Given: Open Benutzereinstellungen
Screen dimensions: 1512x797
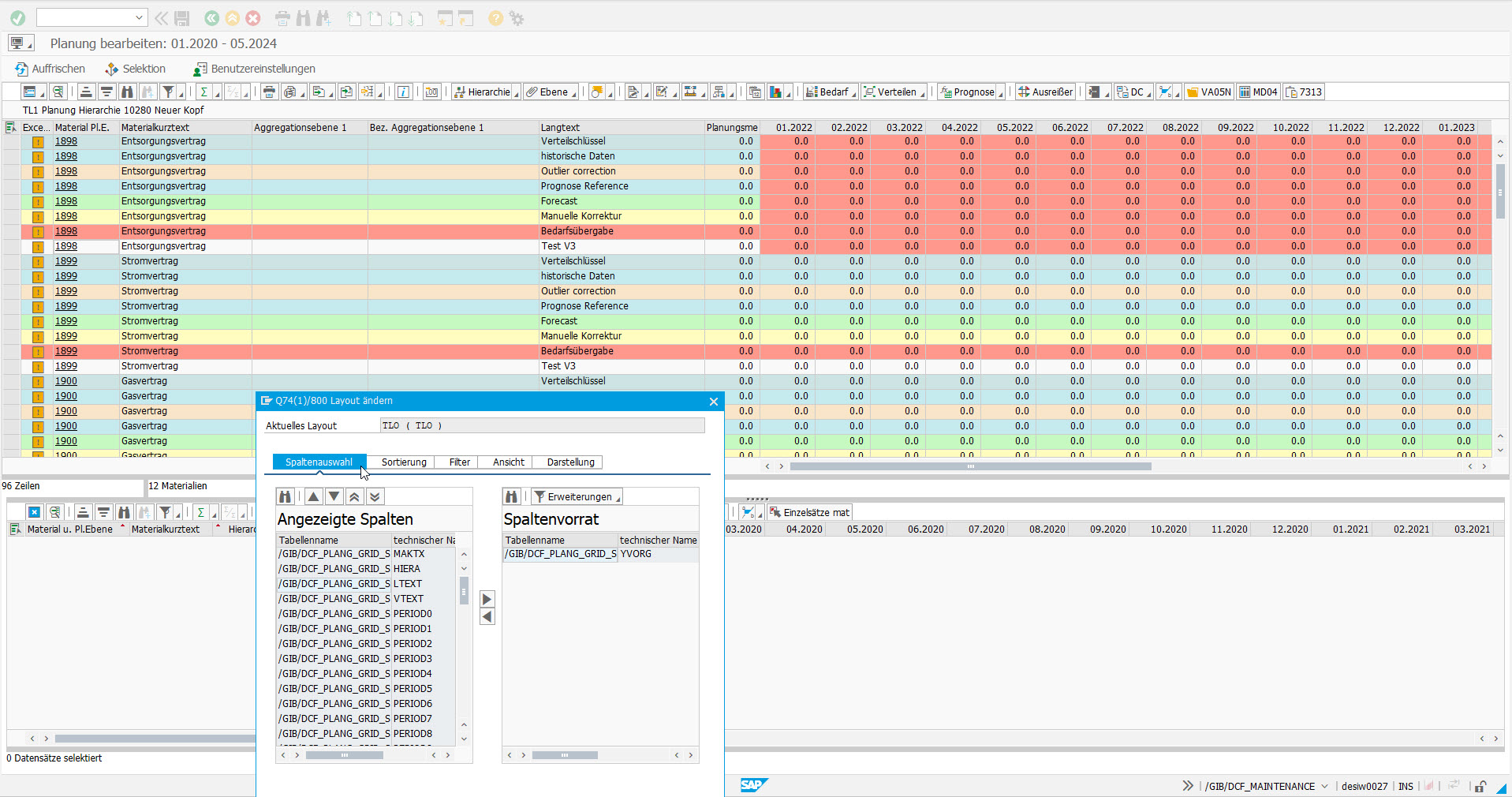Looking at the screenshot, I should 254,69.
